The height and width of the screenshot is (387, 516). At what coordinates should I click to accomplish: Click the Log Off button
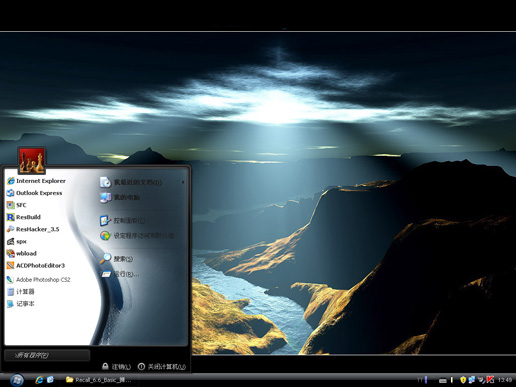point(116,367)
